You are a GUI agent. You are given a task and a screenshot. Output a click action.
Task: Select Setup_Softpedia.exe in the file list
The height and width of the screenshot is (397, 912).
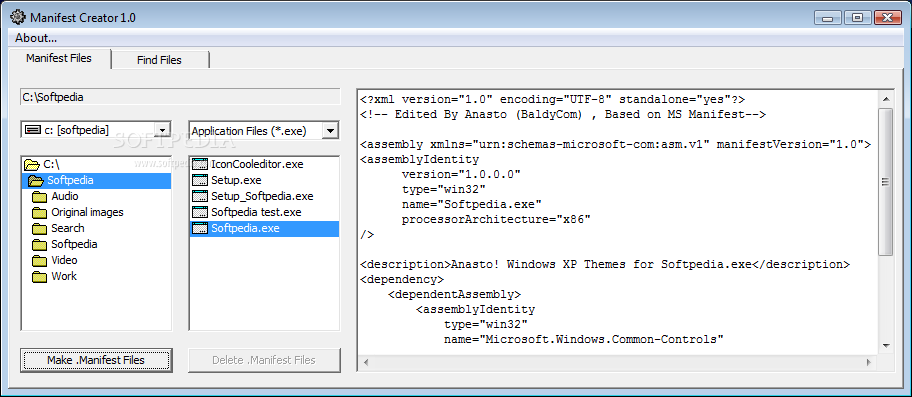262,196
